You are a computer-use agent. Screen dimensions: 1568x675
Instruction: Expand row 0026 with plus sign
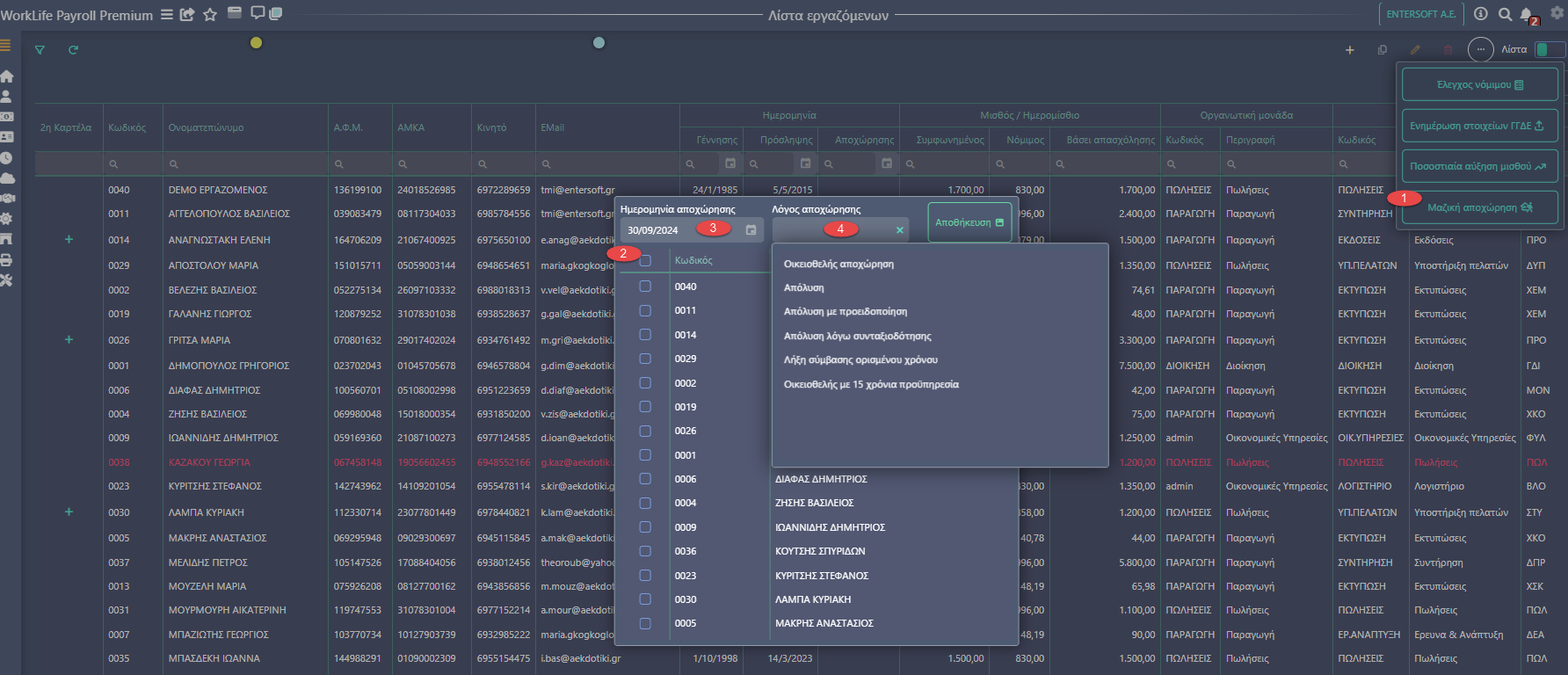coord(69,339)
